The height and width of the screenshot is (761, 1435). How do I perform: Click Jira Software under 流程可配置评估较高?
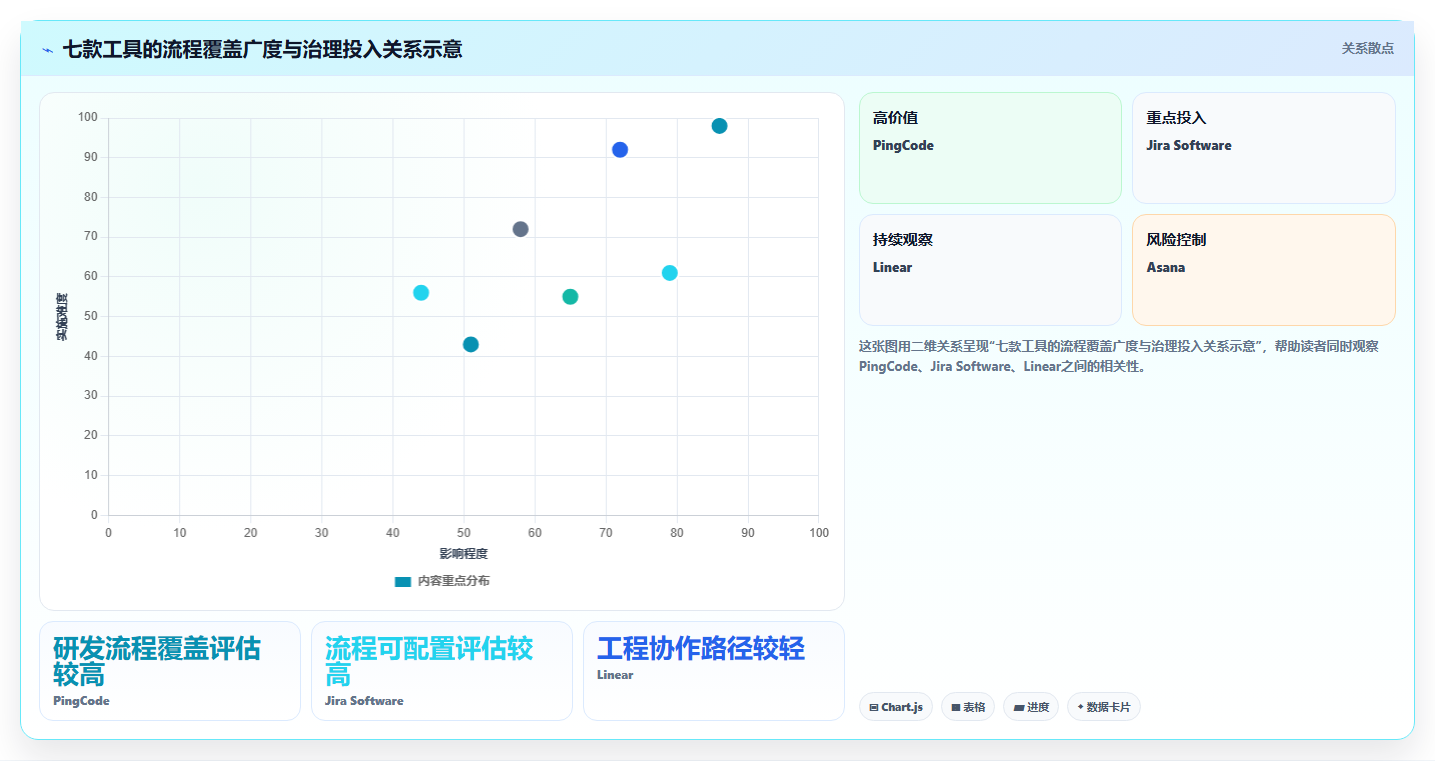364,701
